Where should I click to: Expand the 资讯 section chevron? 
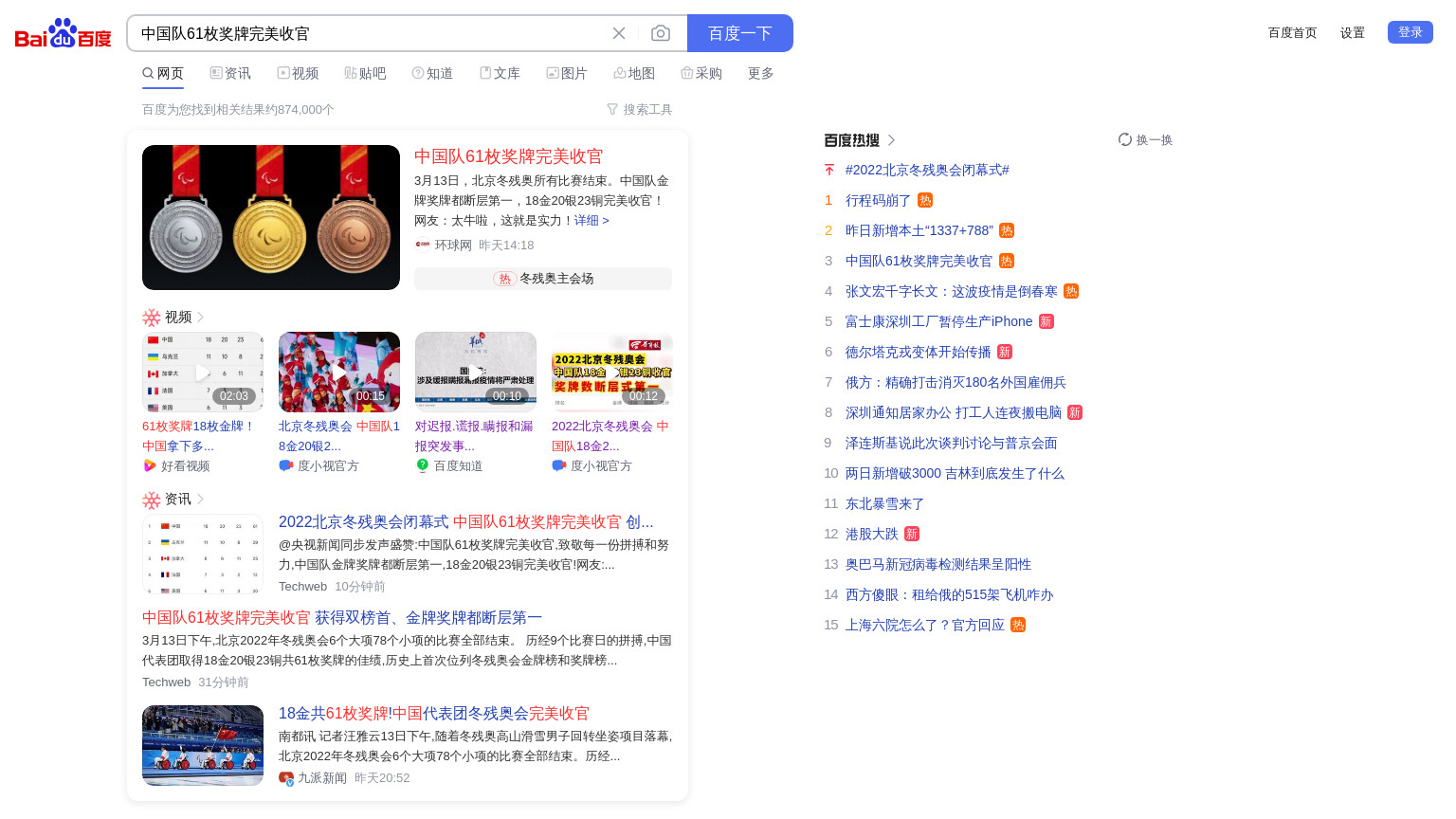pos(201,499)
